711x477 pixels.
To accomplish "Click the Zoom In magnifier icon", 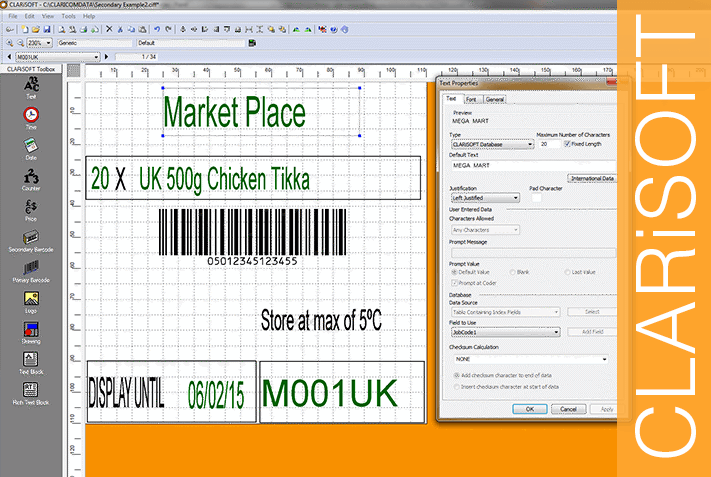I will click(9, 43).
